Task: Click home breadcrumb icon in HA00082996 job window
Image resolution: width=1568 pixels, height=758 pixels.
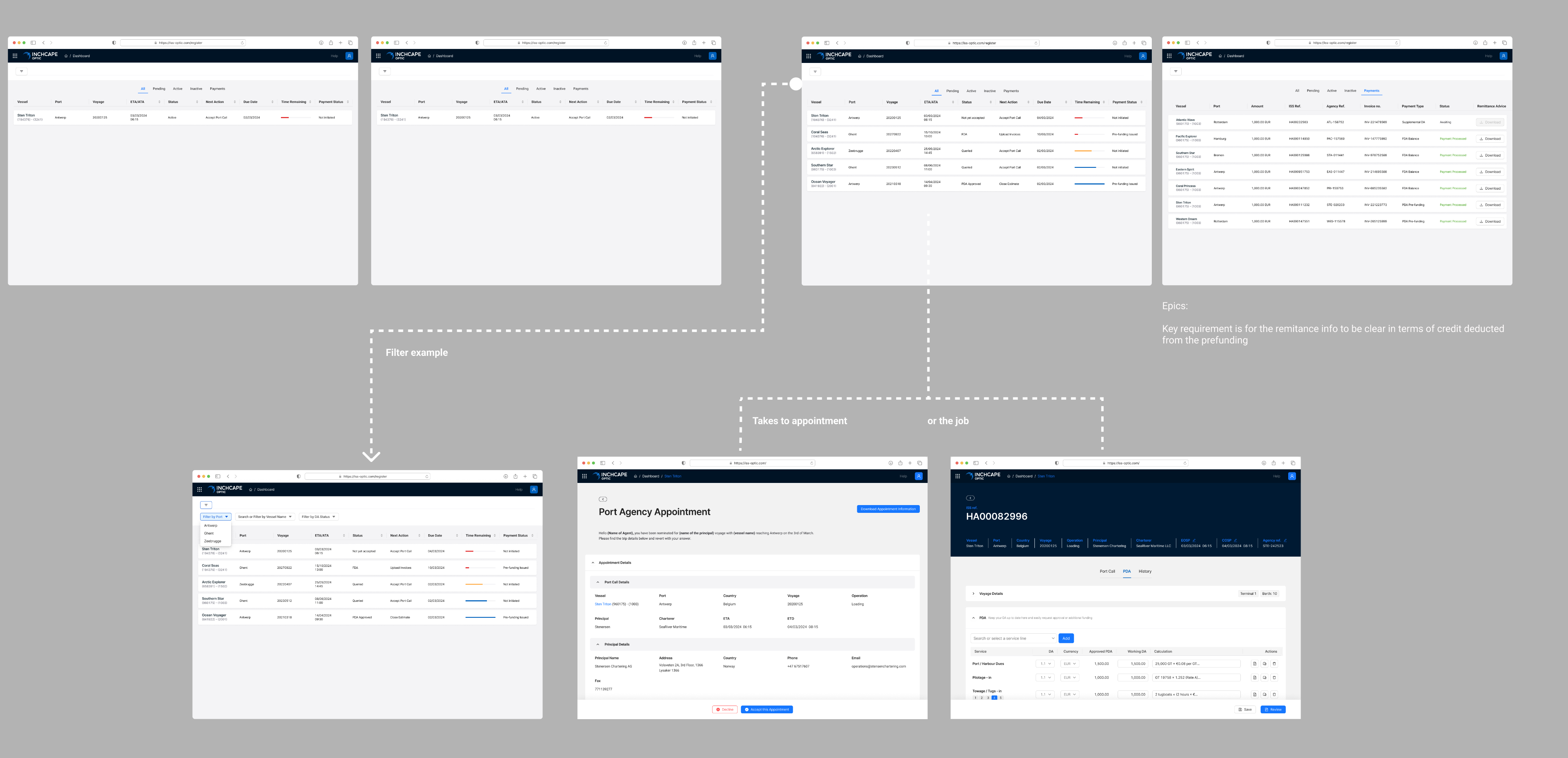Action: (x=1008, y=476)
